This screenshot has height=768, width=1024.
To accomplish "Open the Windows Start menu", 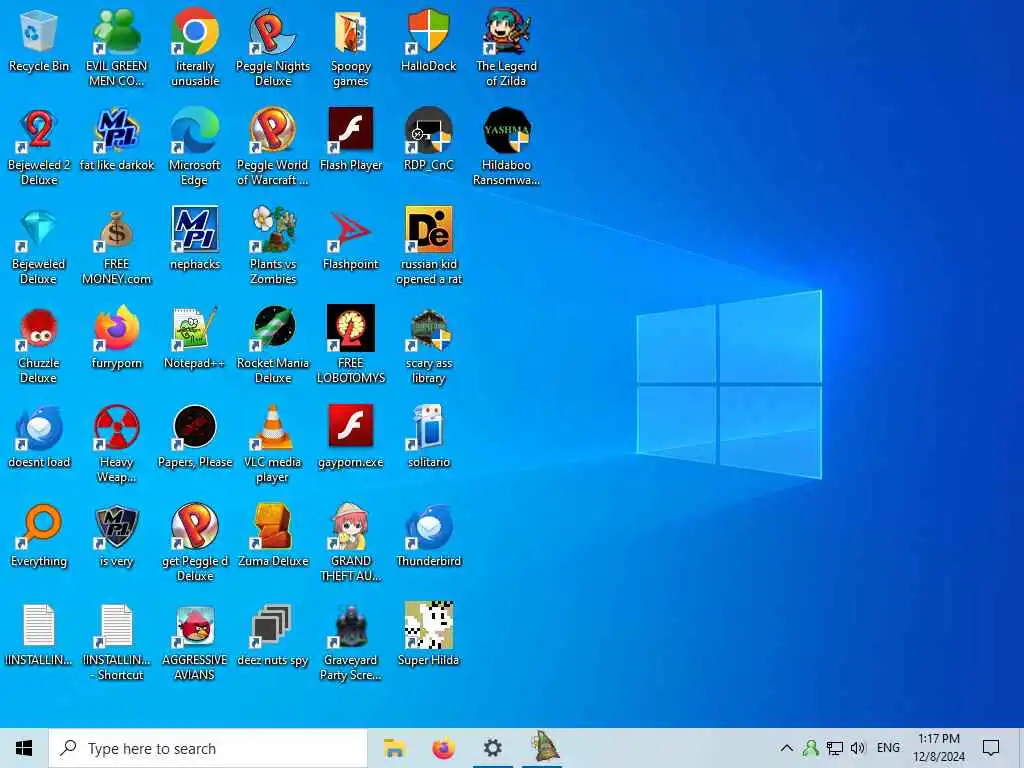I will [x=24, y=748].
